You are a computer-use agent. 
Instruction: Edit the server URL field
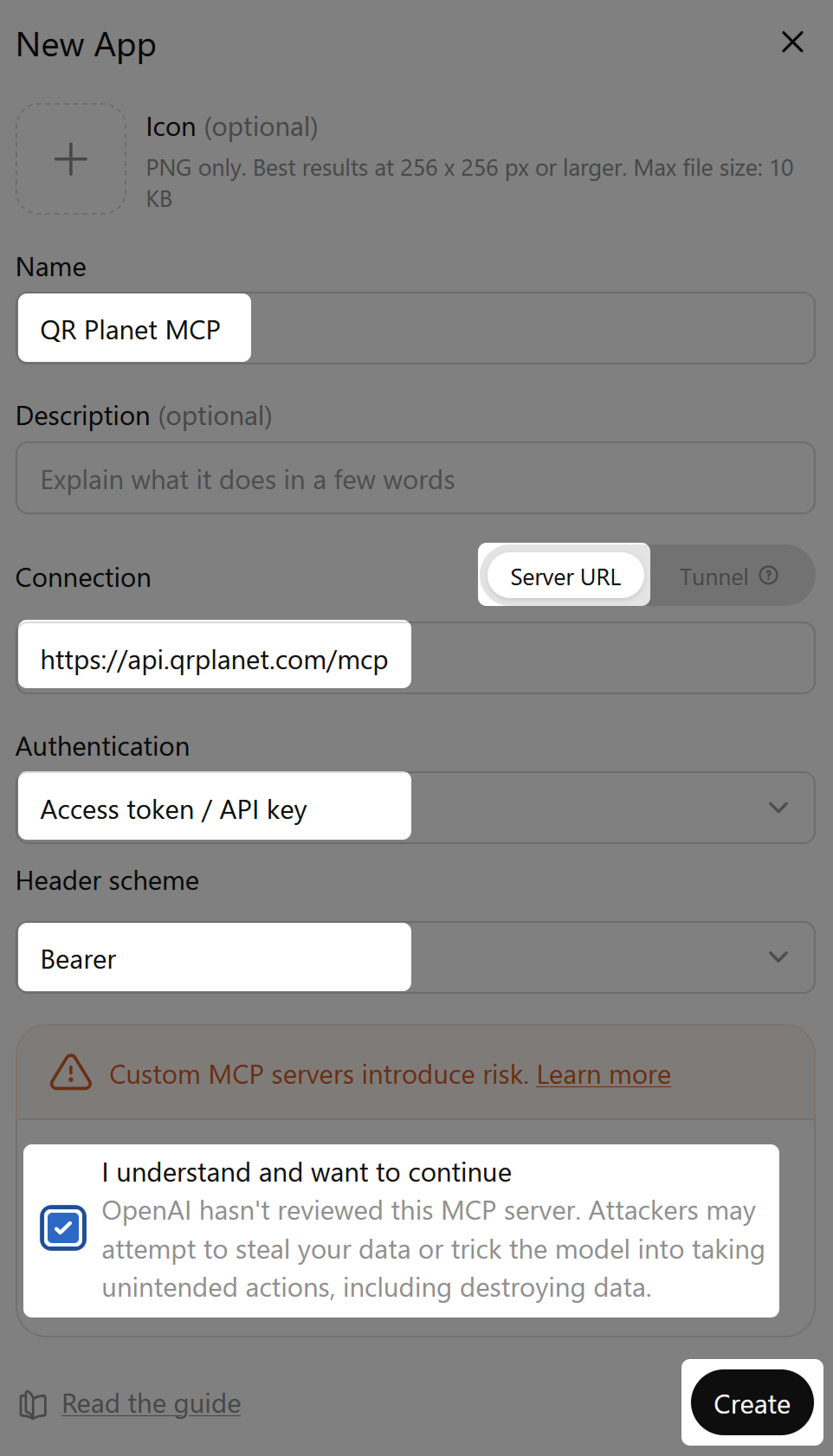[x=416, y=658]
